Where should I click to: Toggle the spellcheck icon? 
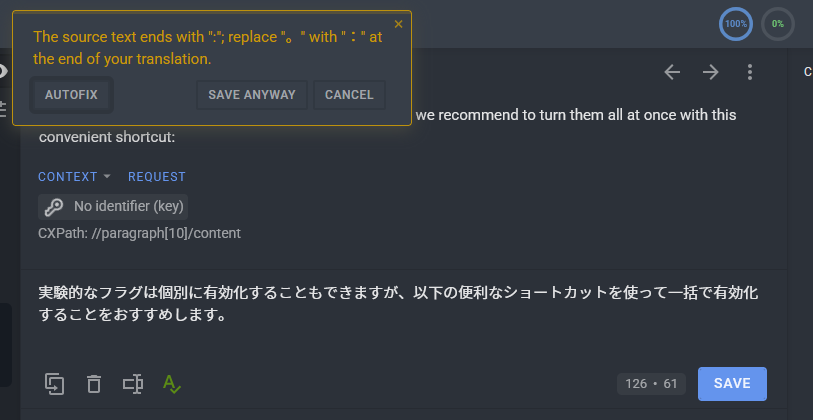pos(172,384)
